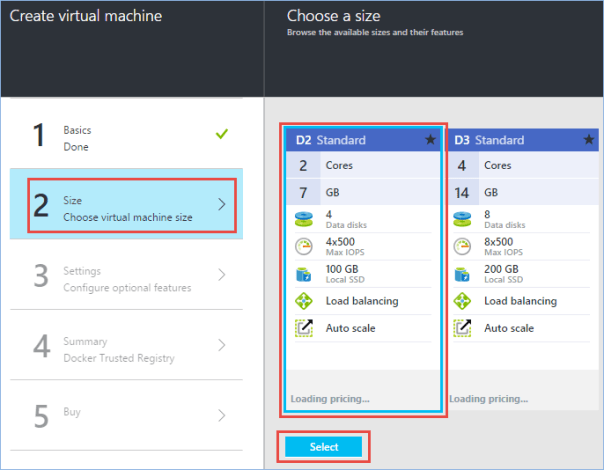The height and width of the screenshot is (470, 604).
Task: Click the D3 Standard data disks icon
Action: (x=462, y=220)
